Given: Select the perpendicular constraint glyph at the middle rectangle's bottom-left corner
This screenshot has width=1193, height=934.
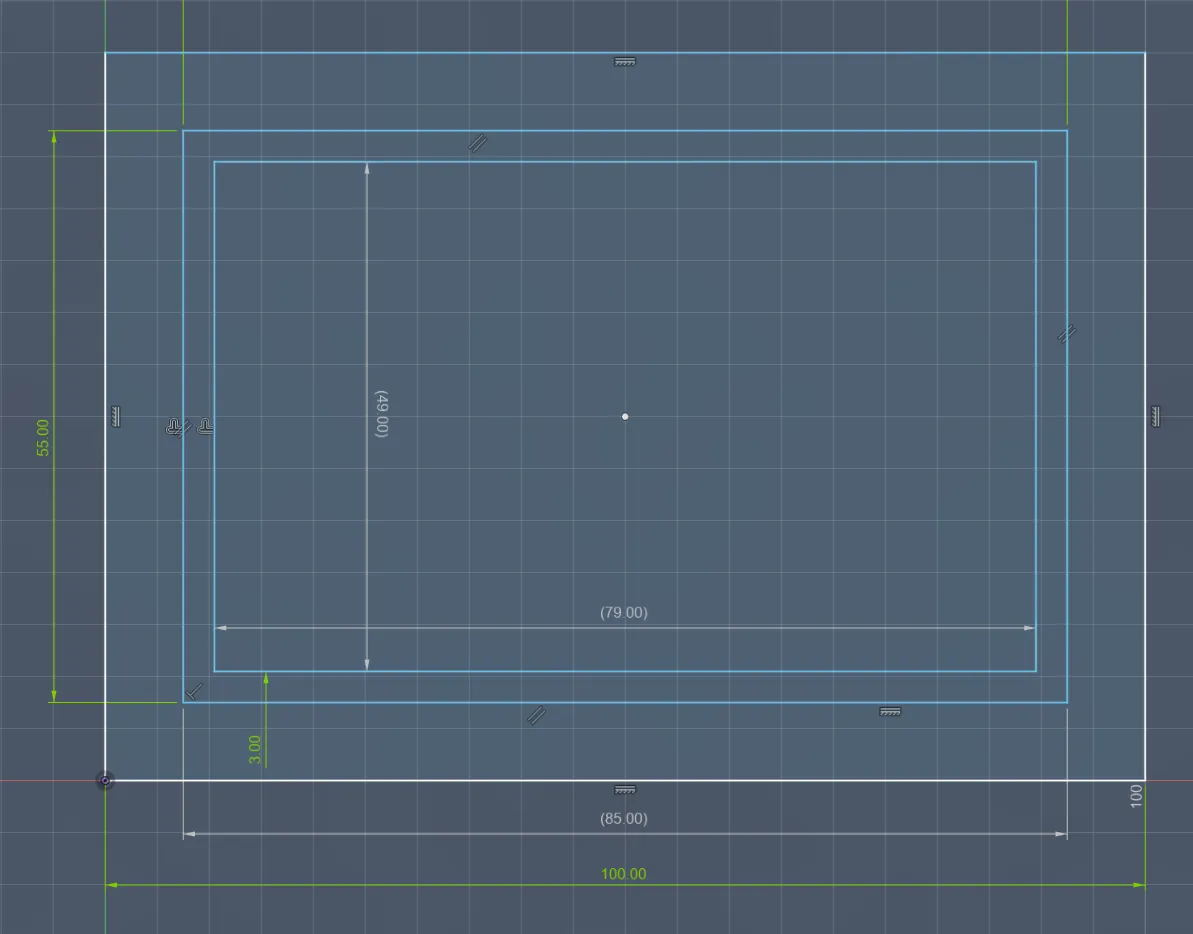Looking at the screenshot, I should click(x=194, y=691).
